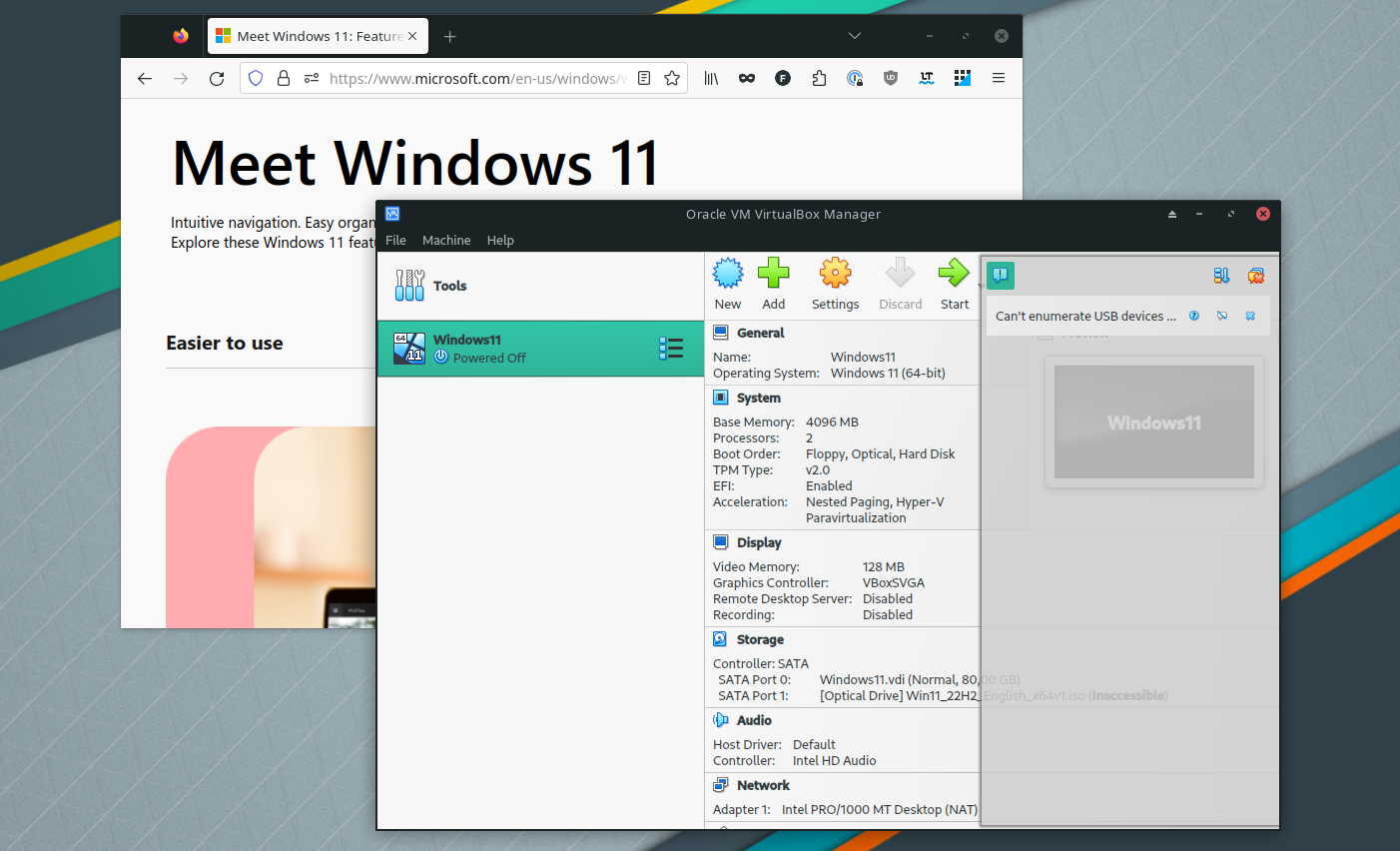The height and width of the screenshot is (851, 1400).
Task: Open a new tab in Firefox
Action: click(450, 36)
